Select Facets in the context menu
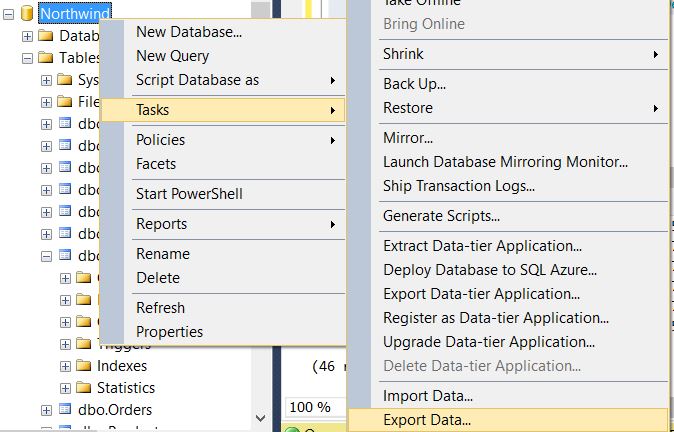The width and height of the screenshot is (674, 432). [224, 164]
